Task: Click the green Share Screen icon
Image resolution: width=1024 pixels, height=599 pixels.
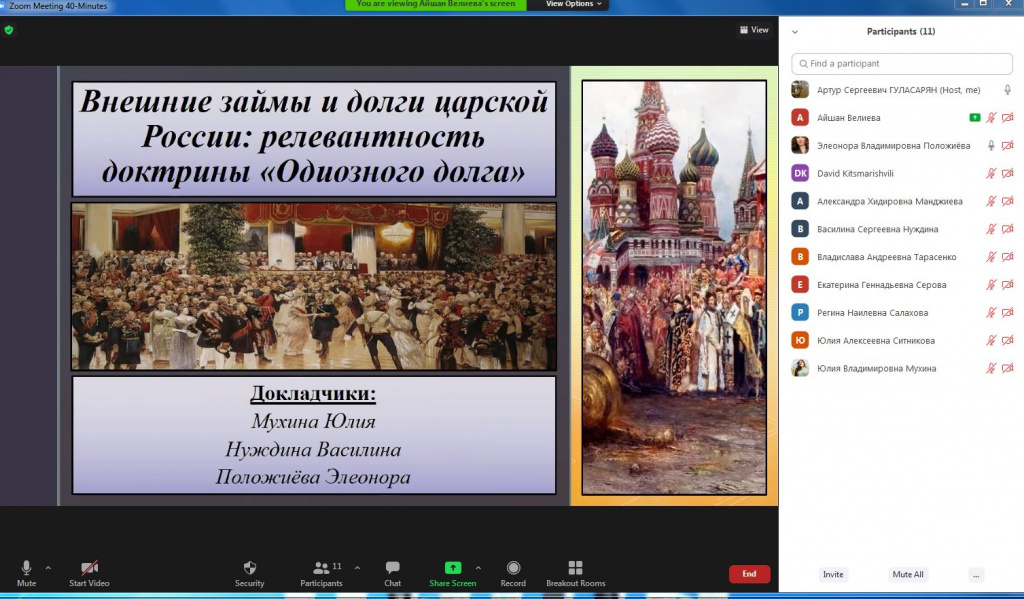Action: coord(453,568)
